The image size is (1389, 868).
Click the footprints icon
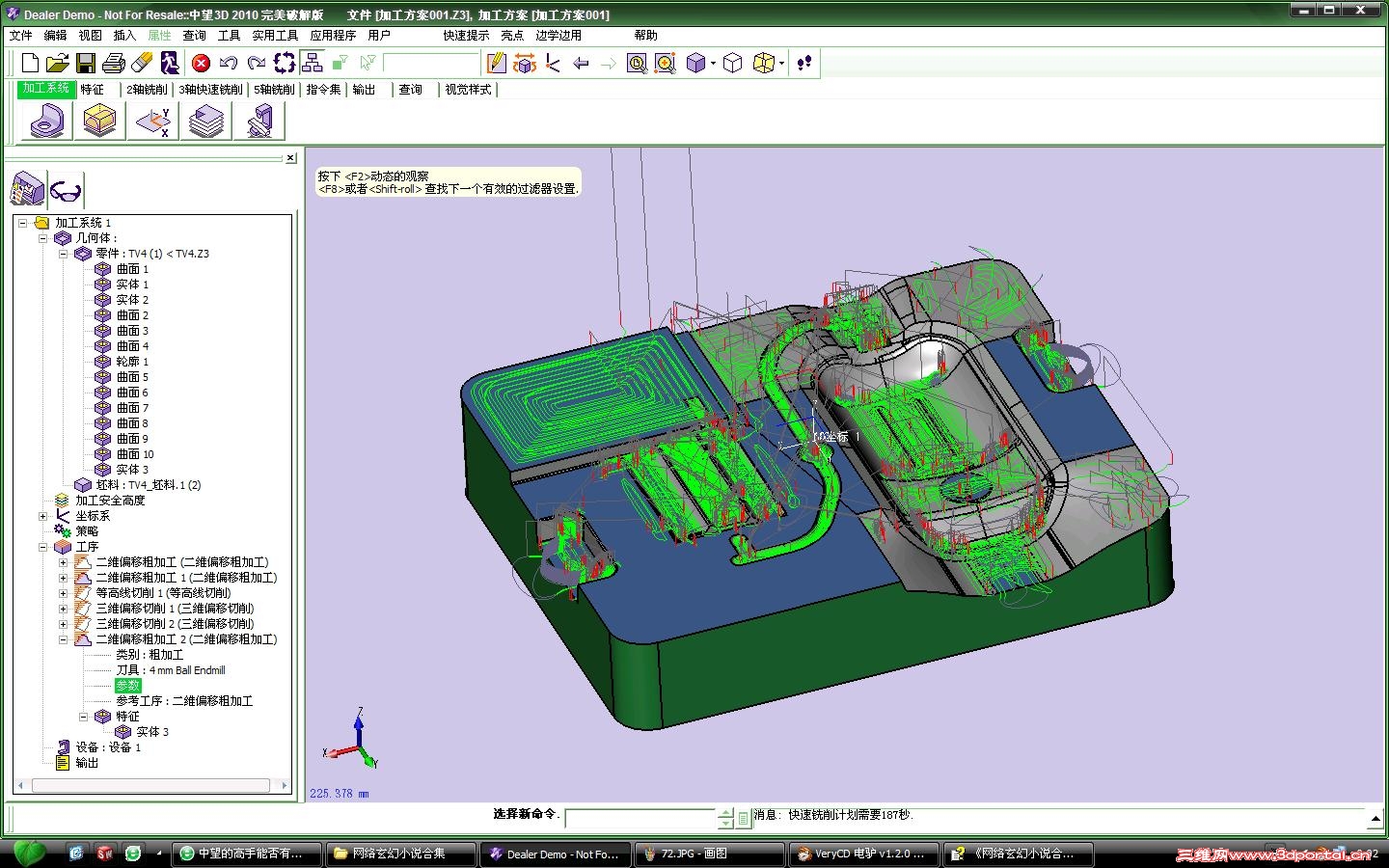[803, 64]
